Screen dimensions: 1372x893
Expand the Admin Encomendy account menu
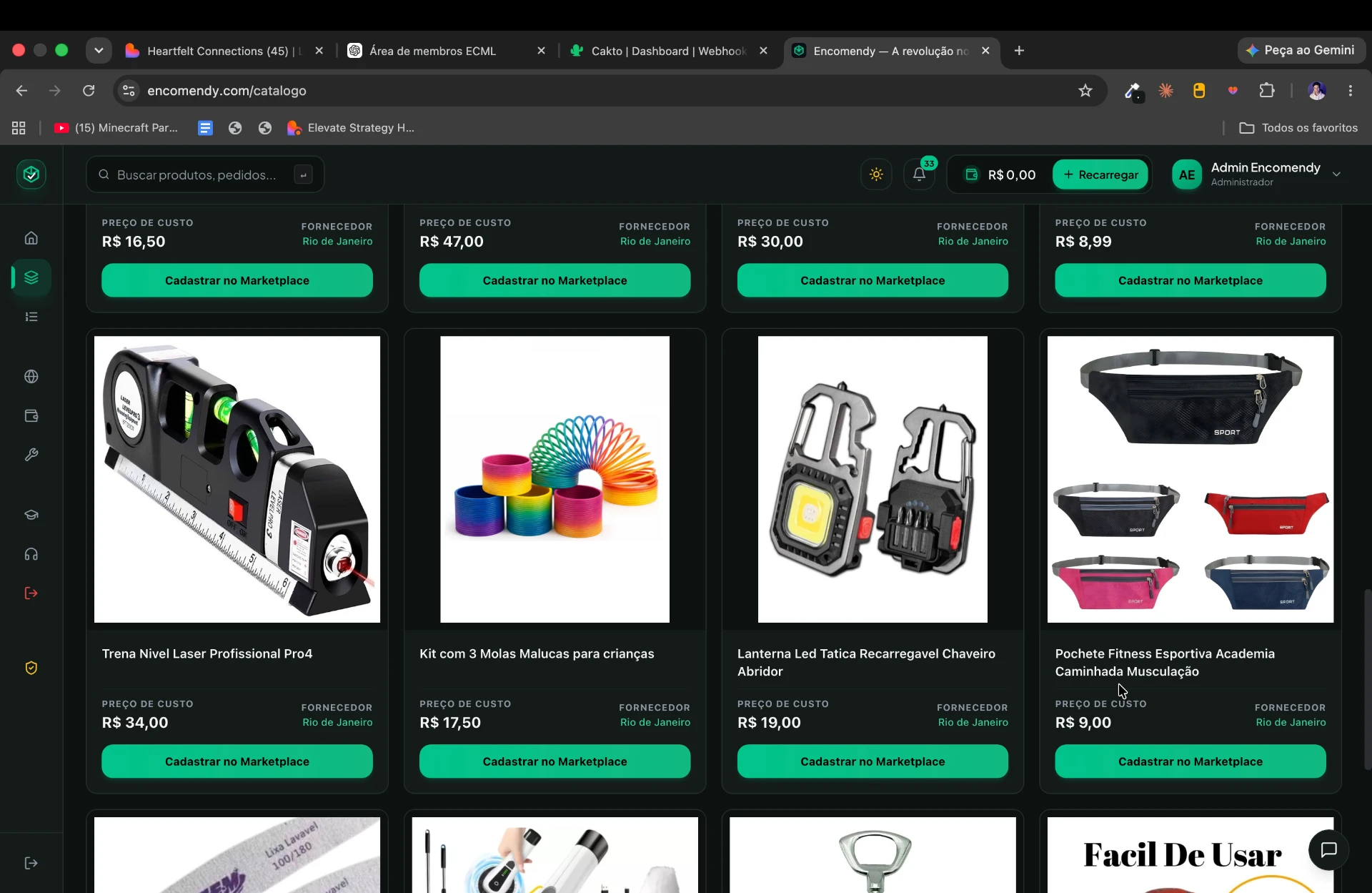point(1258,174)
